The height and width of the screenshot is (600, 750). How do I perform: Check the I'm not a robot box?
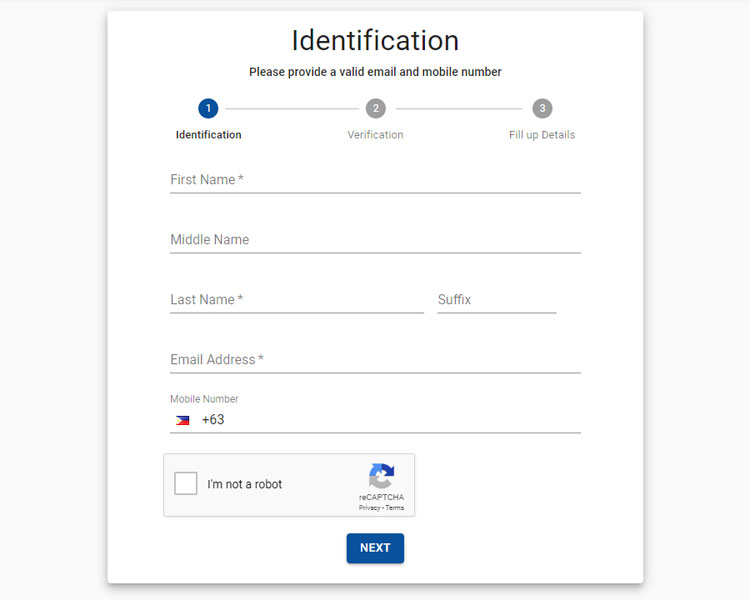click(x=186, y=483)
